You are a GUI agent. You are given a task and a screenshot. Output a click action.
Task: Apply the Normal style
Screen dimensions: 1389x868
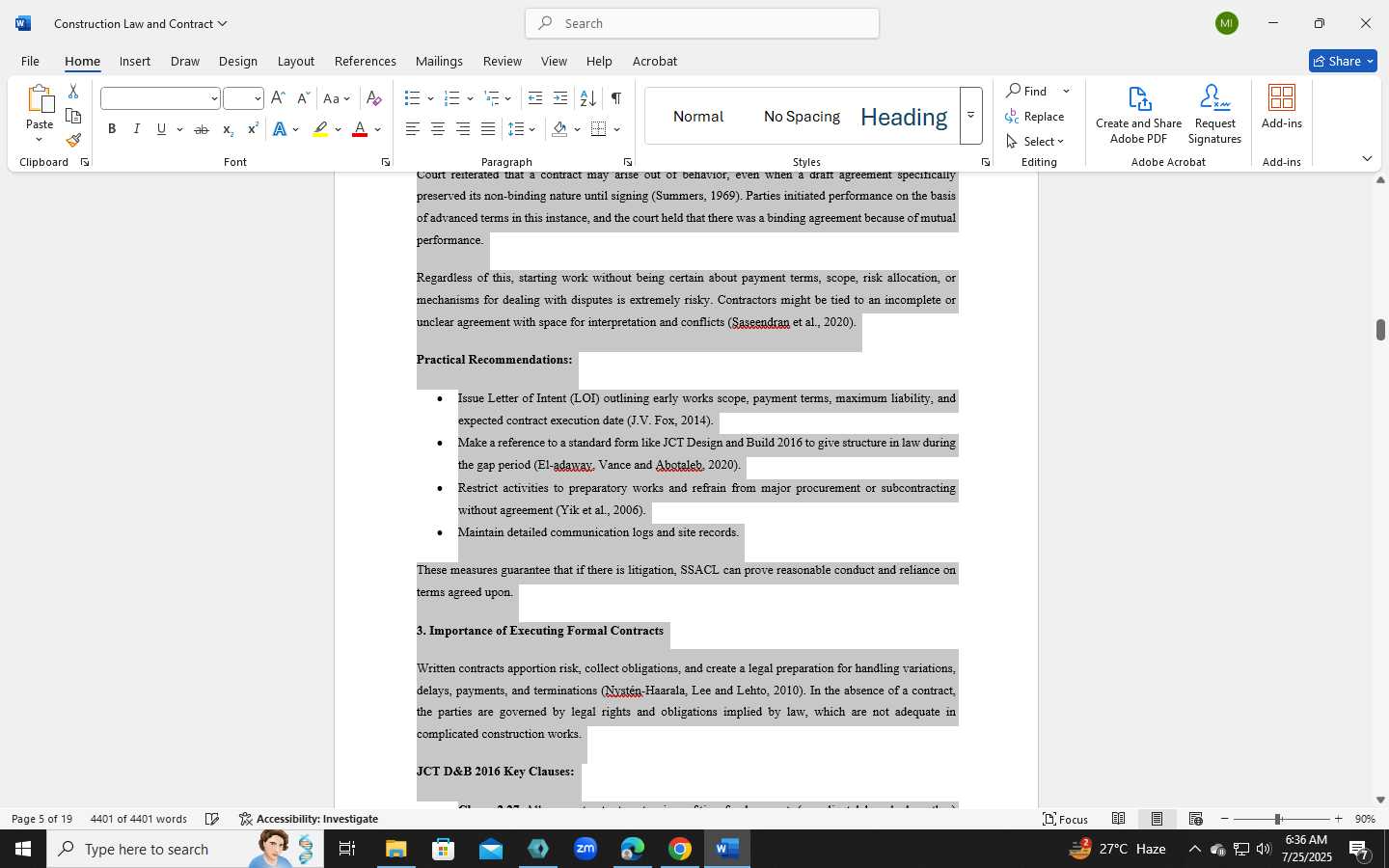coord(698,117)
